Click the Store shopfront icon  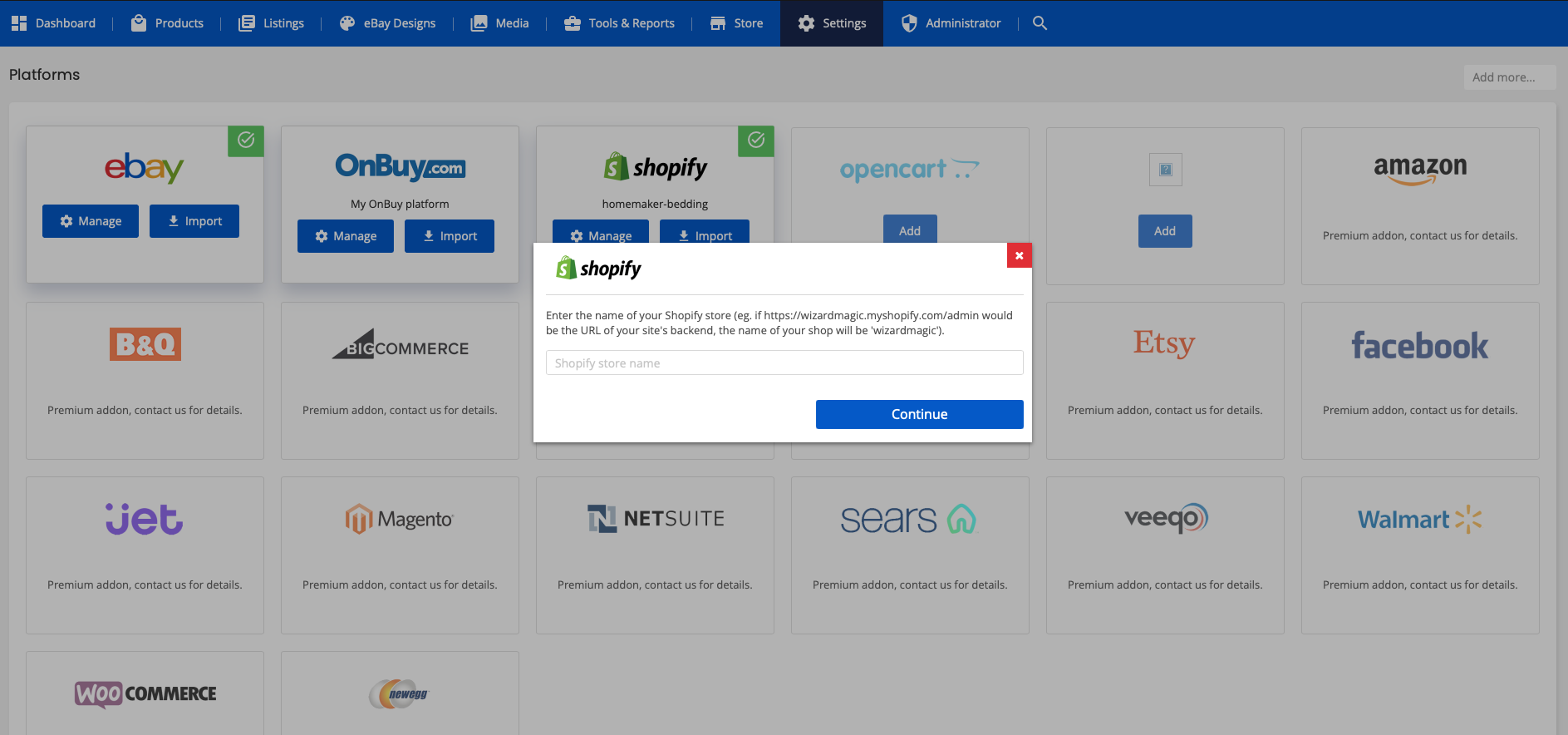tap(718, 23)
